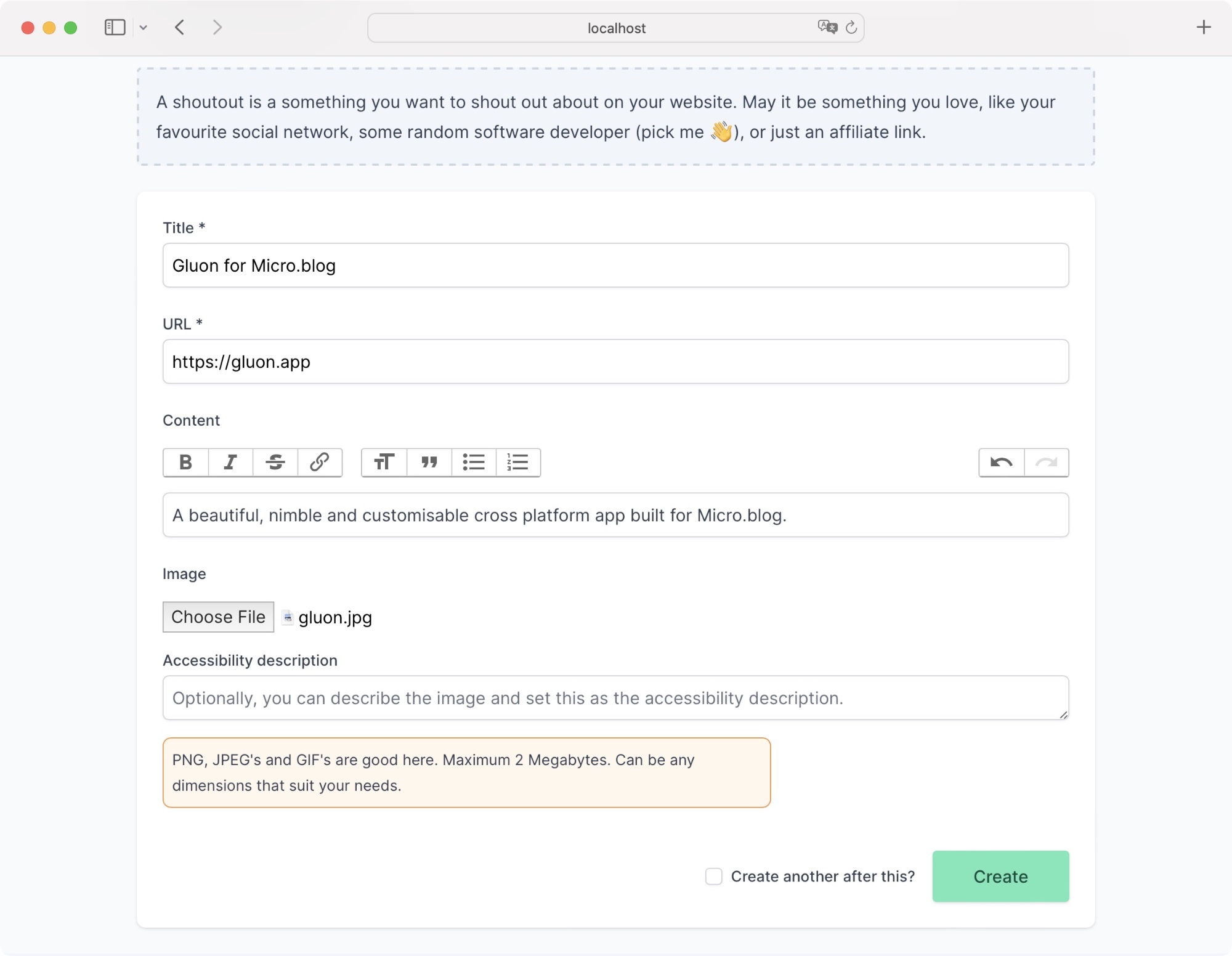Insert a blockquote in content
The image size is (1232, 956).
coord(428,462)
